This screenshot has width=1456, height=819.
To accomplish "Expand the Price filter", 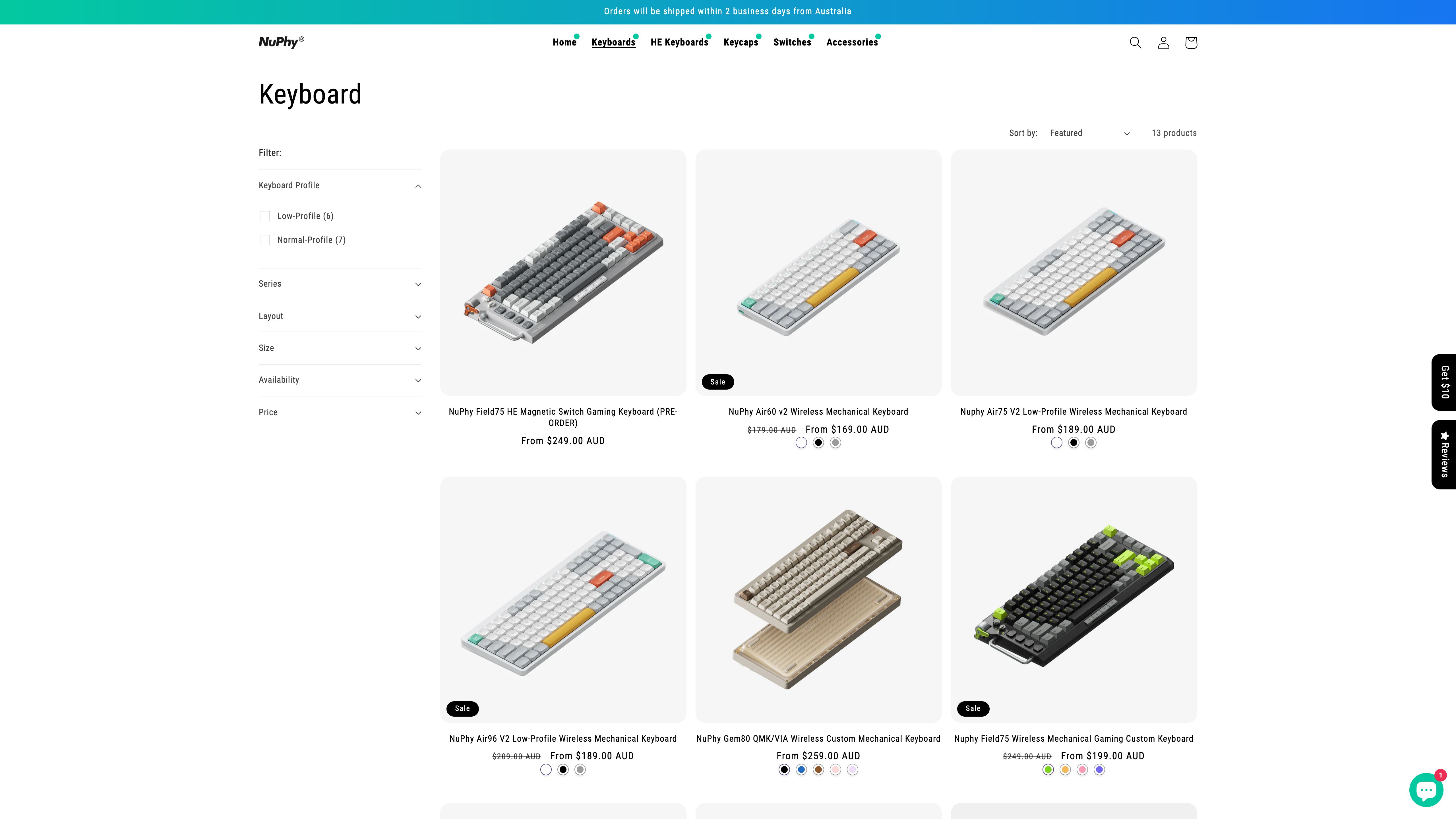I will click(340, 412).
